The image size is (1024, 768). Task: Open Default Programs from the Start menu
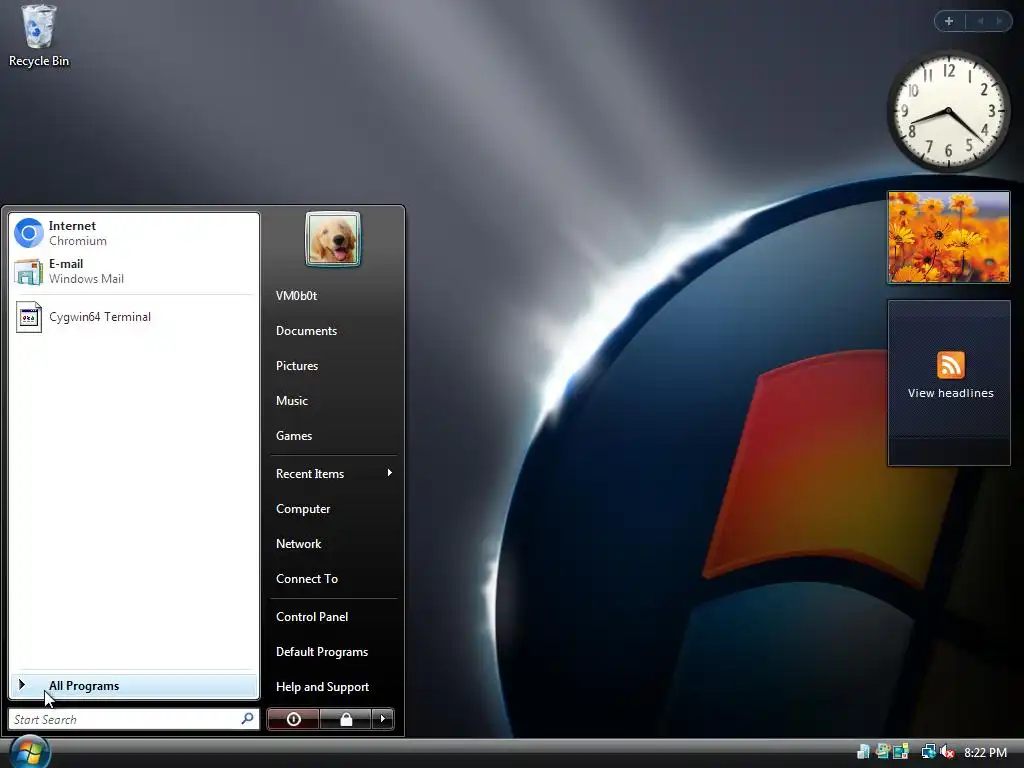click(321, 652)
